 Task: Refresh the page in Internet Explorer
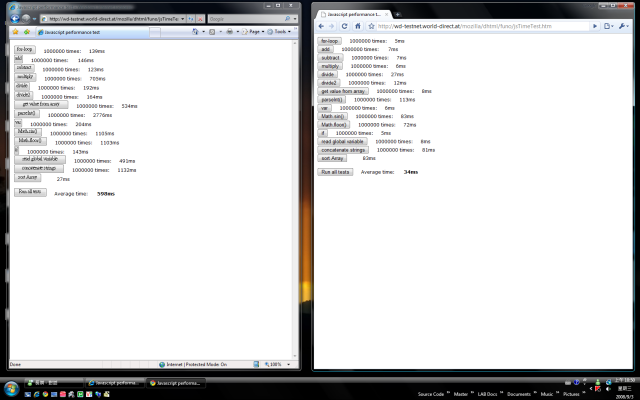pyautogui.click(x=191, y=19)
